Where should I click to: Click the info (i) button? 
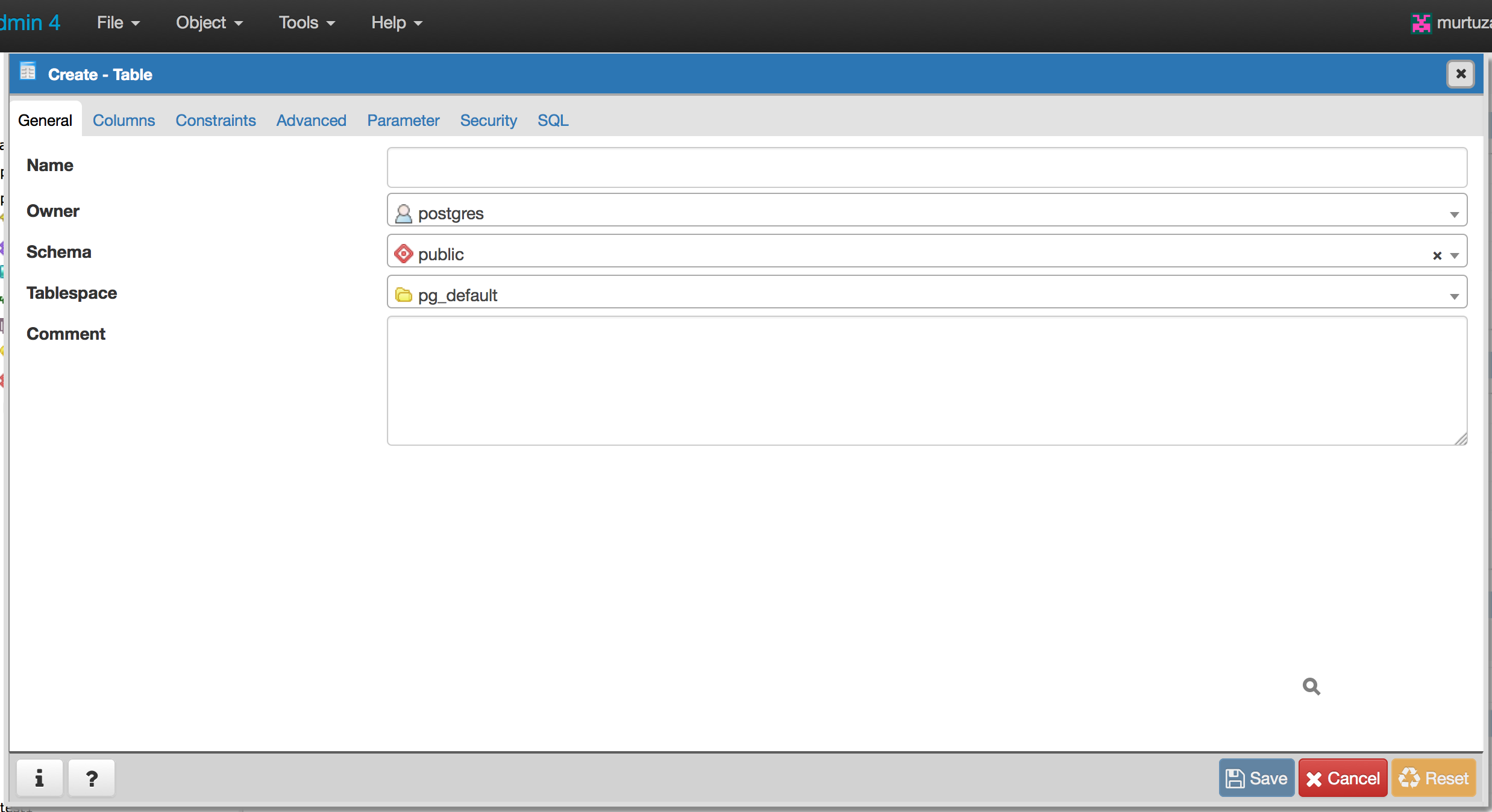tap(40, 778)
